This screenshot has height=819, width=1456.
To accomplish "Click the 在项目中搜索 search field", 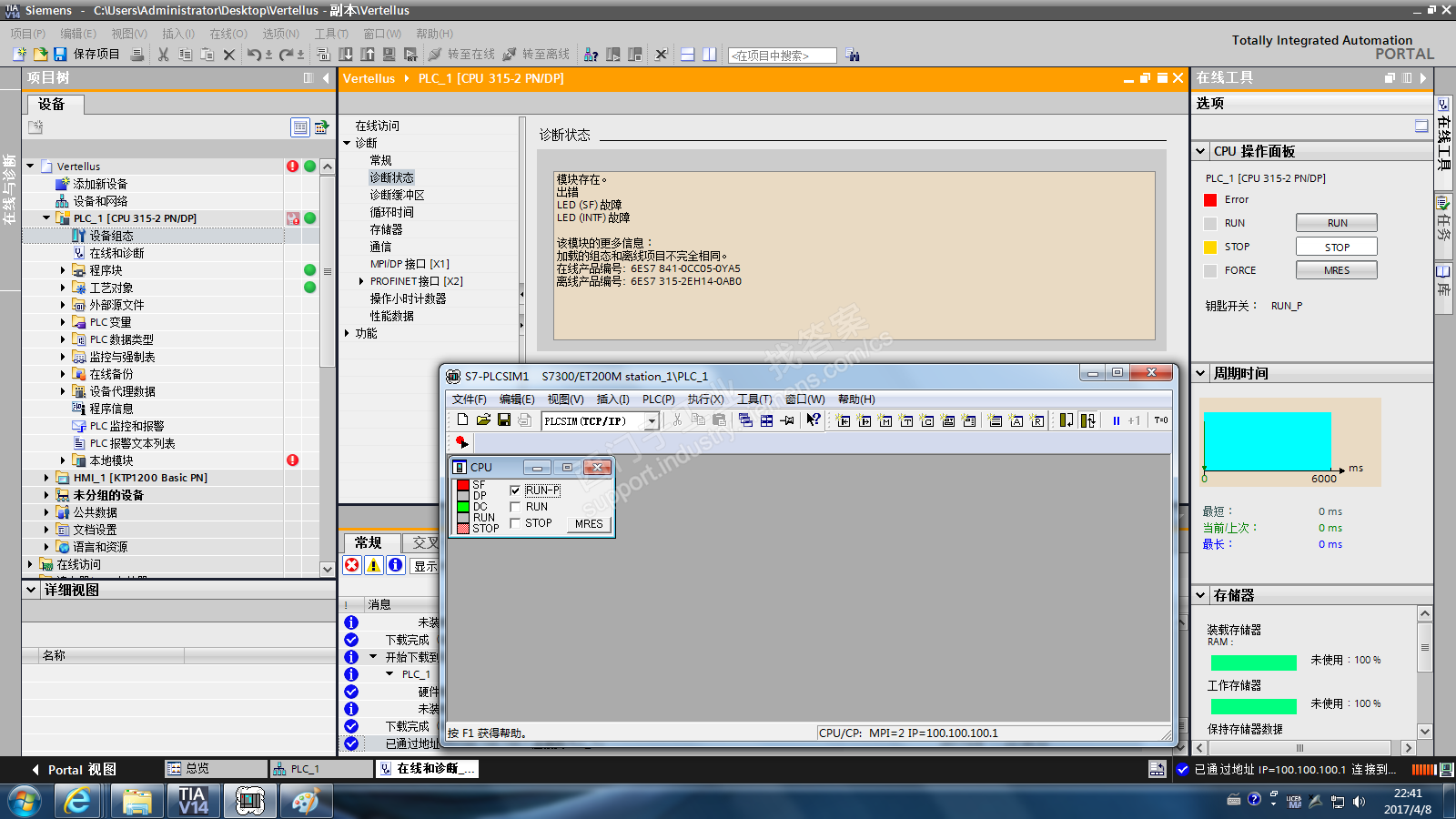I will [783, 56].
